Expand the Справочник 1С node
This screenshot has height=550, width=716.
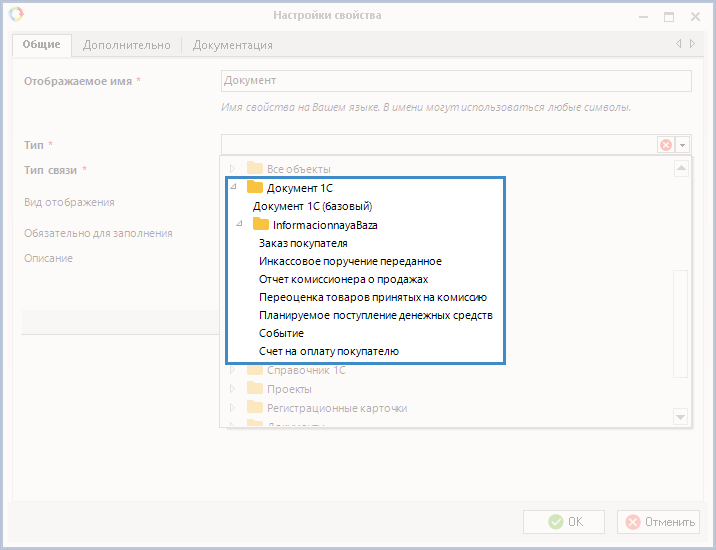232,370
